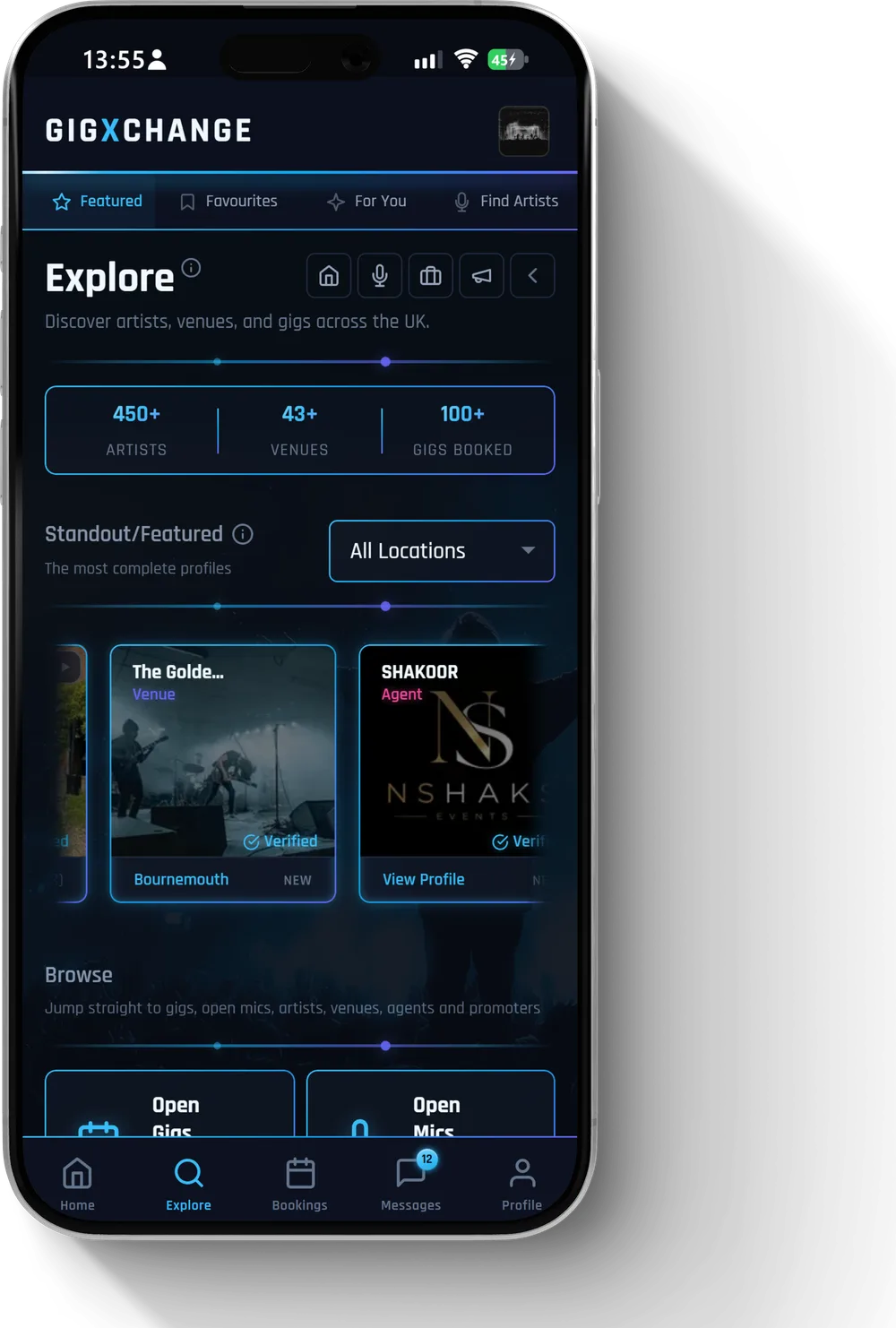Image resolution: width=896 pixels, height=1328 pixels.
Task: Go to Home in bottom navigation
Action: point(77,1184)
